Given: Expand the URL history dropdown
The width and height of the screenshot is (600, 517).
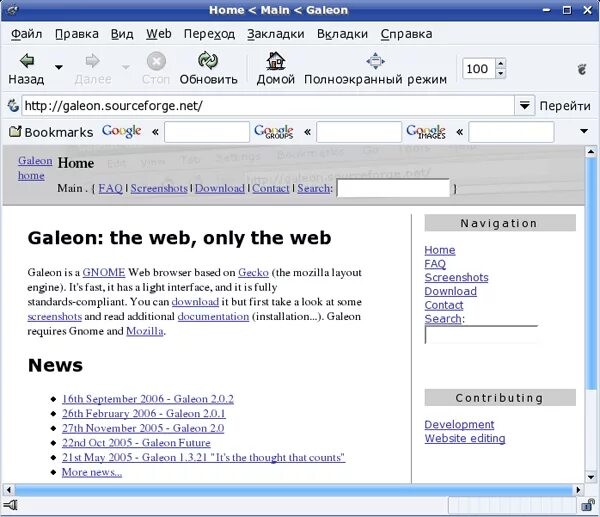Looking at the screenshot, I should (524, 105).
